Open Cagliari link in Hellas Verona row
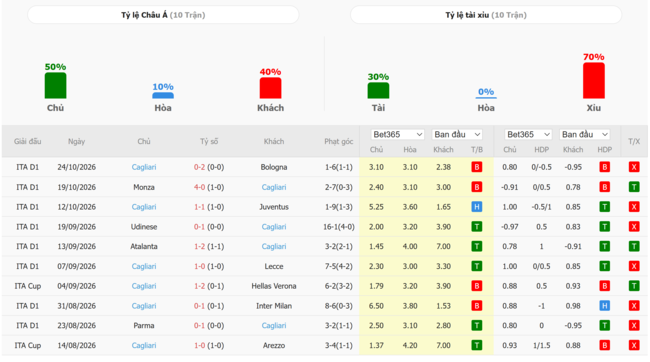Image resolution: width=650 pixels, height=362 pixels. point(144,286)
